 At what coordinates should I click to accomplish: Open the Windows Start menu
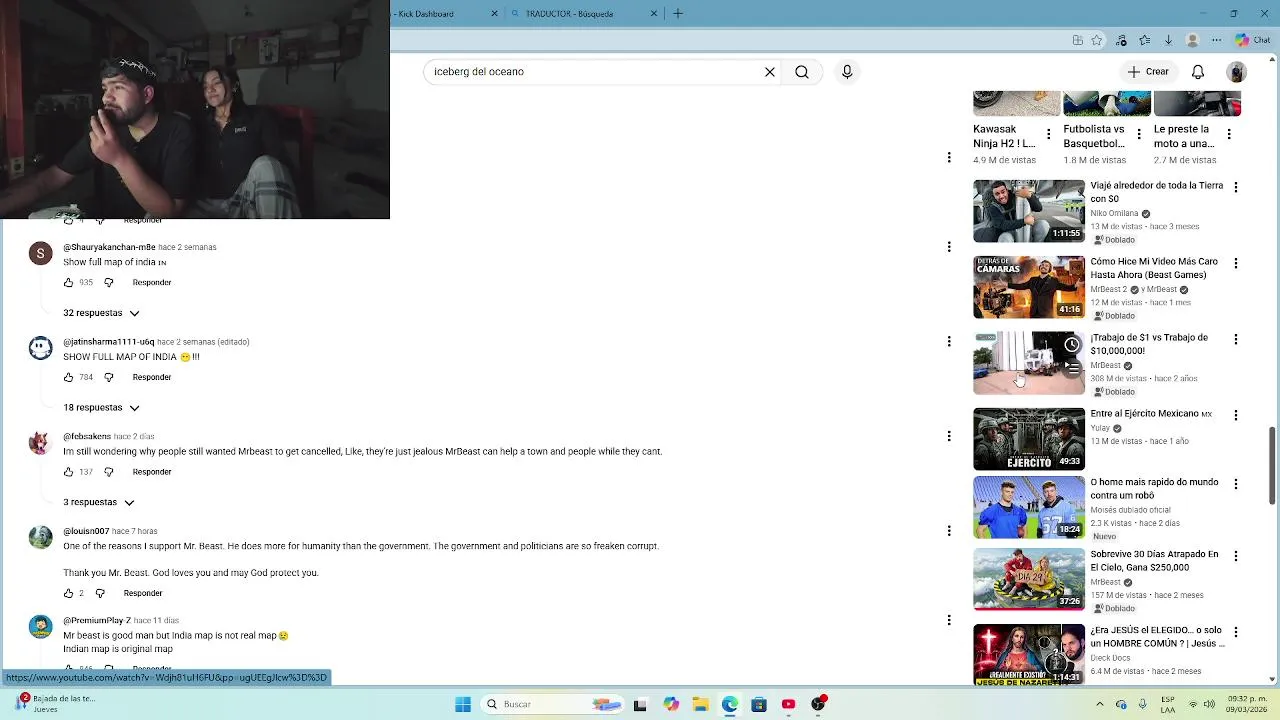click(463, 704)
